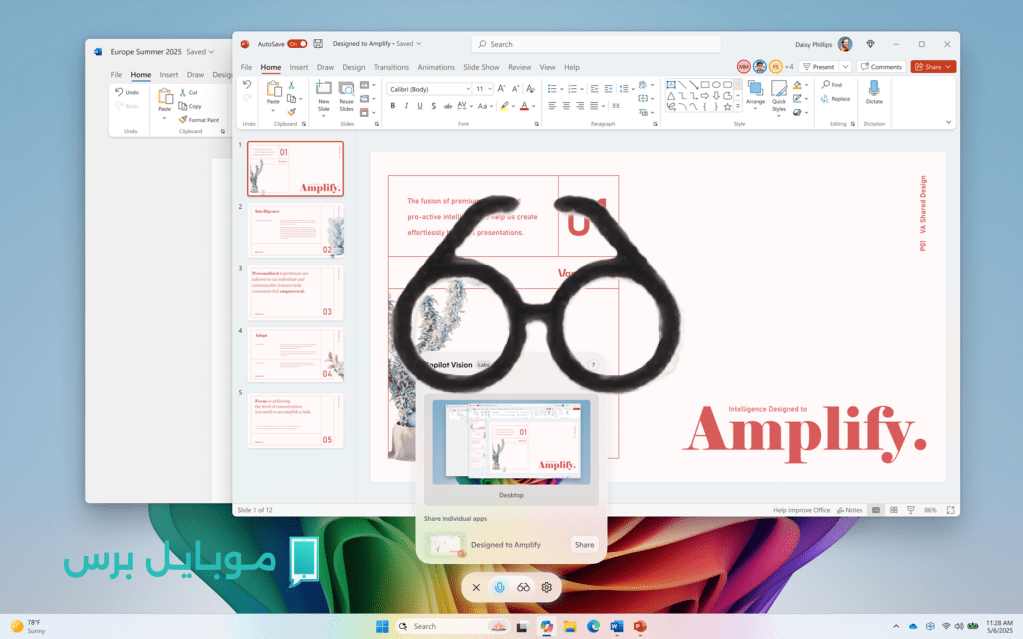Open Windows Start menu

point(382,627)
